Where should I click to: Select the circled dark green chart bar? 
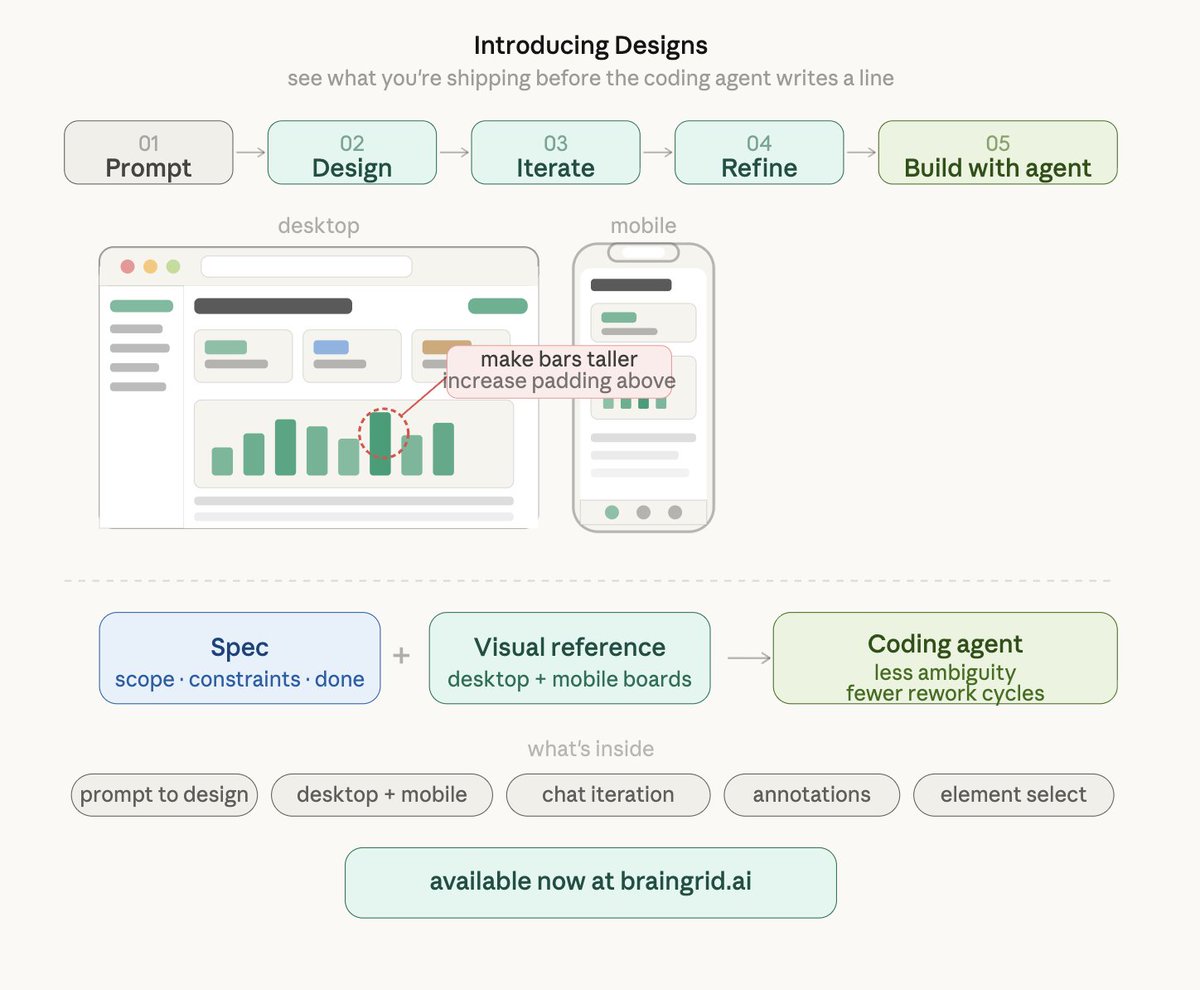point(380,444)
